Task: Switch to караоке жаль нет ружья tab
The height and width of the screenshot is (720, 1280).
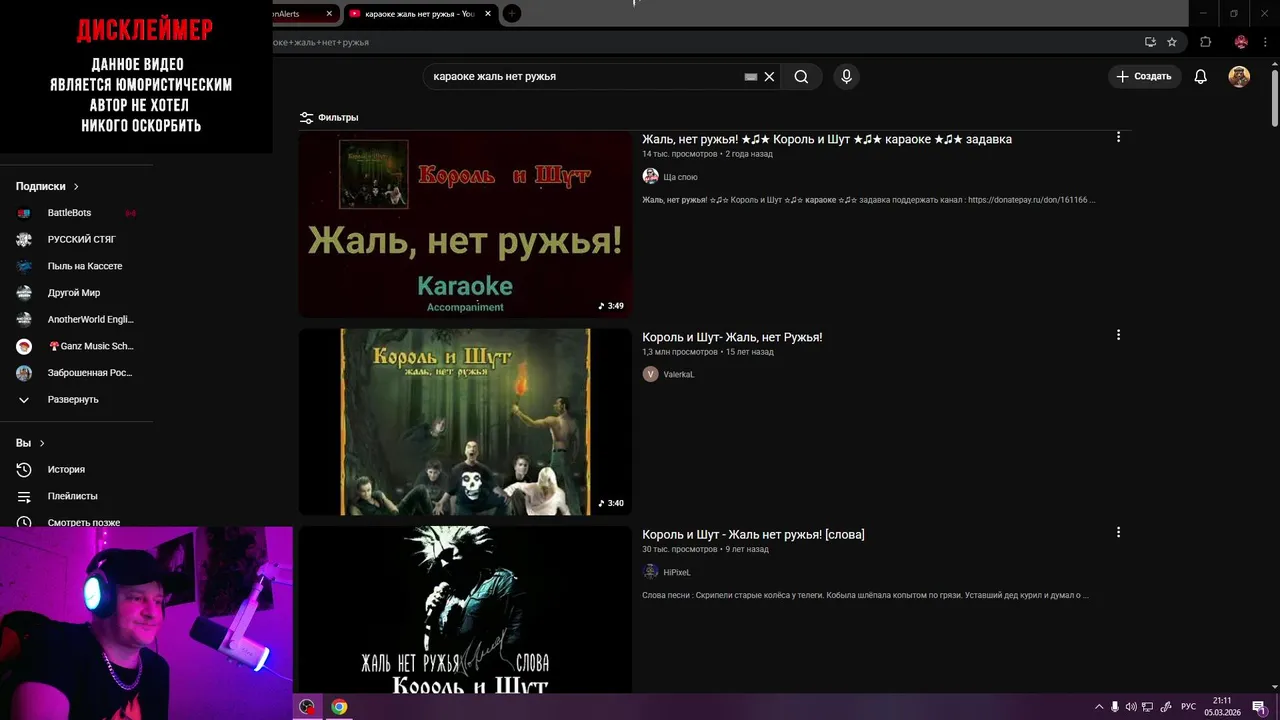Action: (x=418, y=14)
